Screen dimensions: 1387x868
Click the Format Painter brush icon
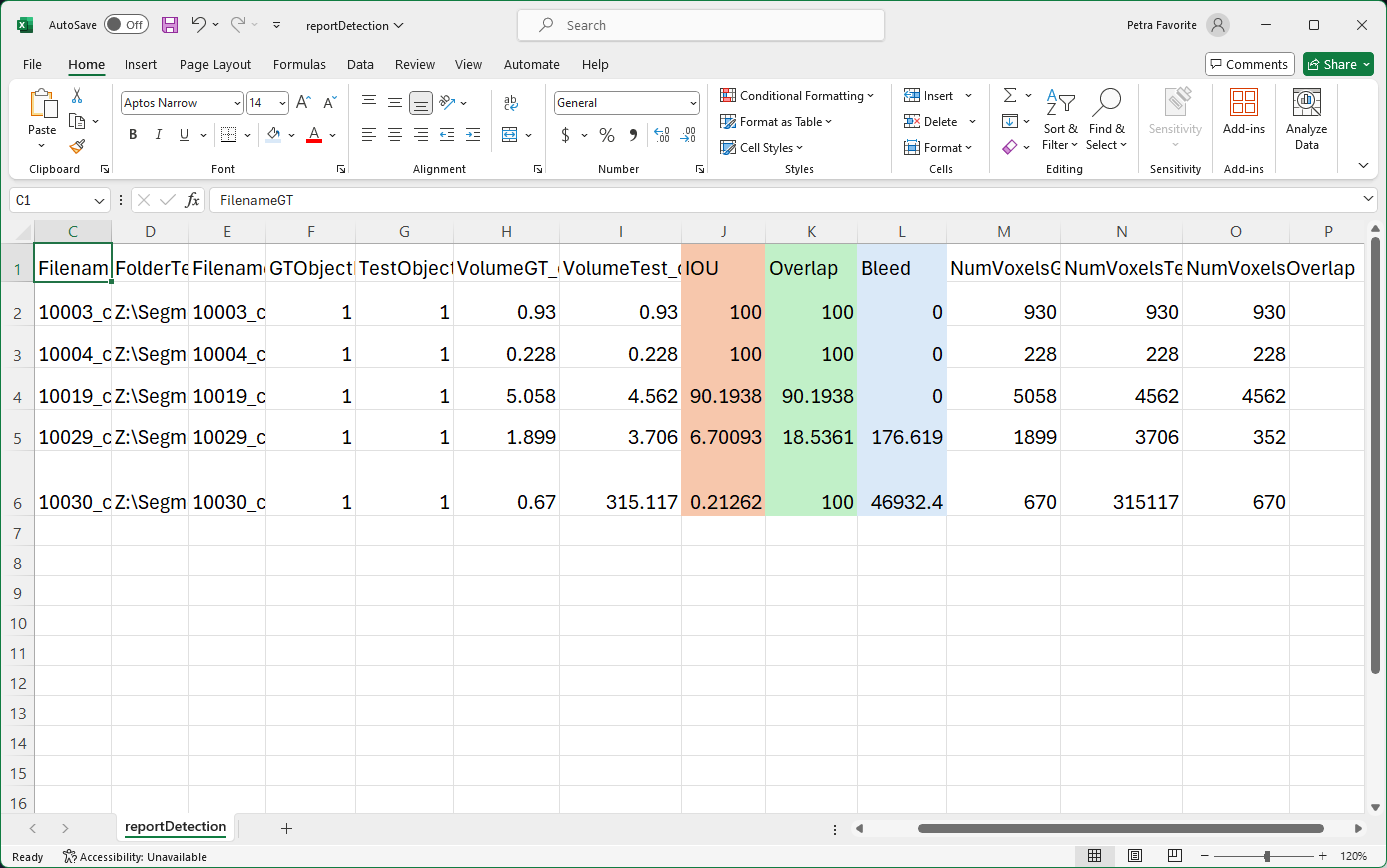[x=77, y=147]
